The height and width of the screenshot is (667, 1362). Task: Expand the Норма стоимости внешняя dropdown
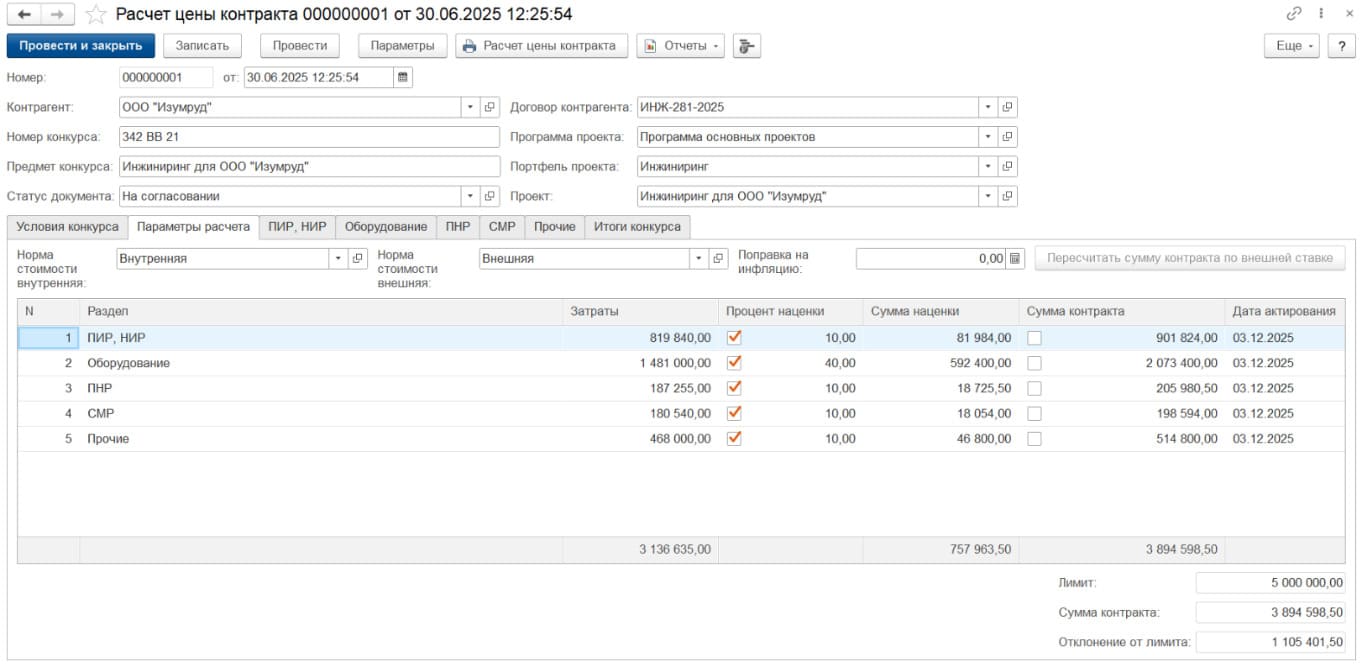tap(698, 259)
